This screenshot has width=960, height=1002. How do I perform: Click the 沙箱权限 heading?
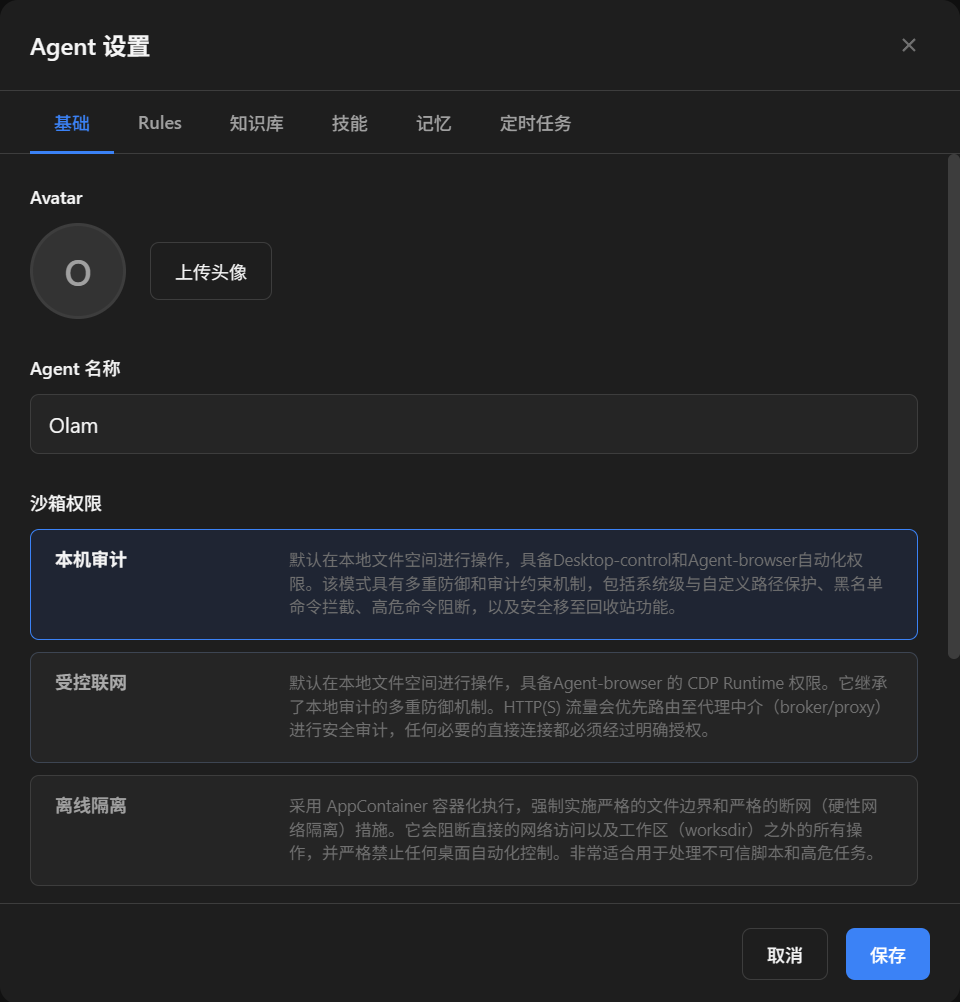[x=66, y=504]
